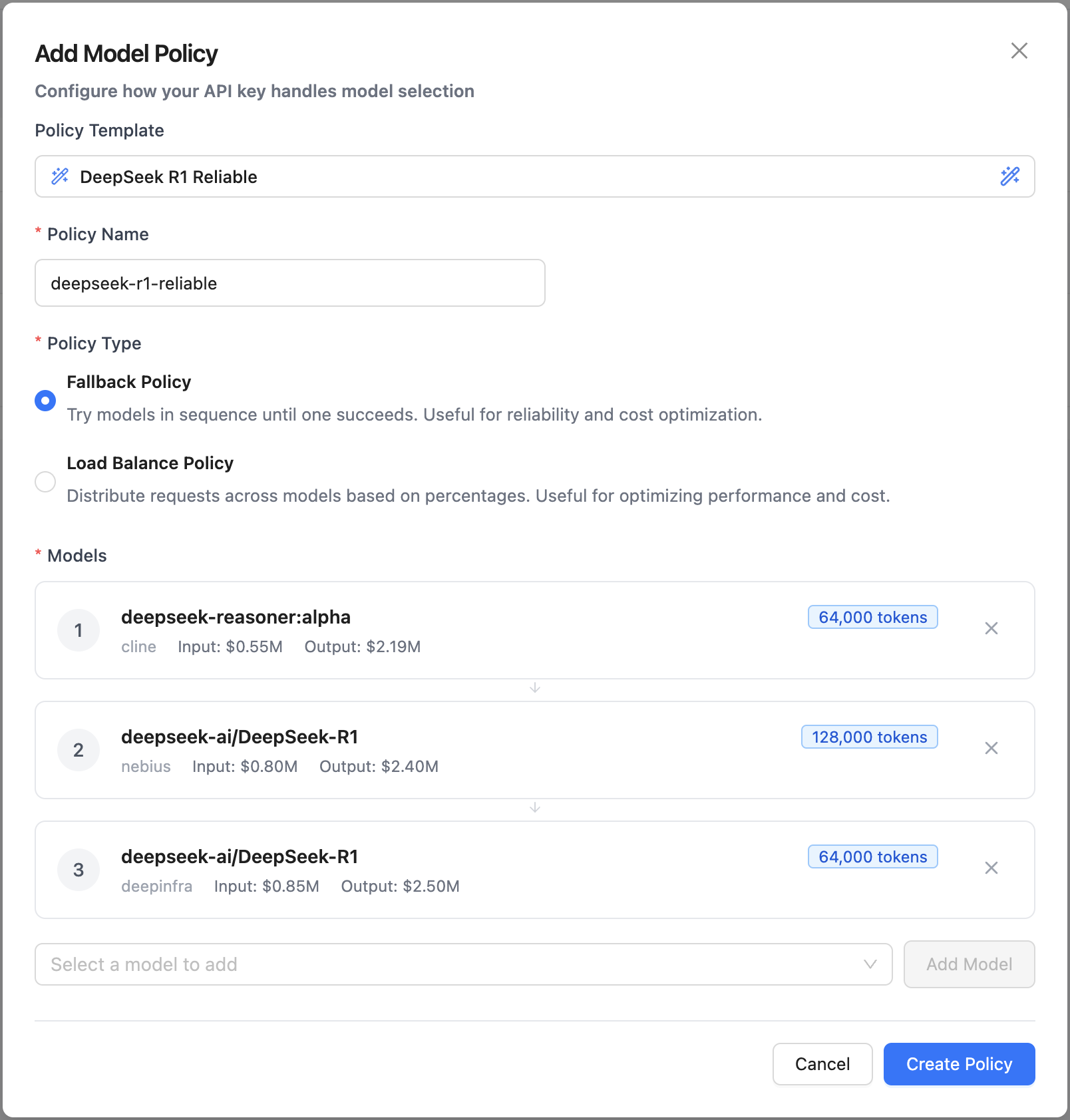
Task: Click the nebius provider label
Action: [x=146, y=767]
